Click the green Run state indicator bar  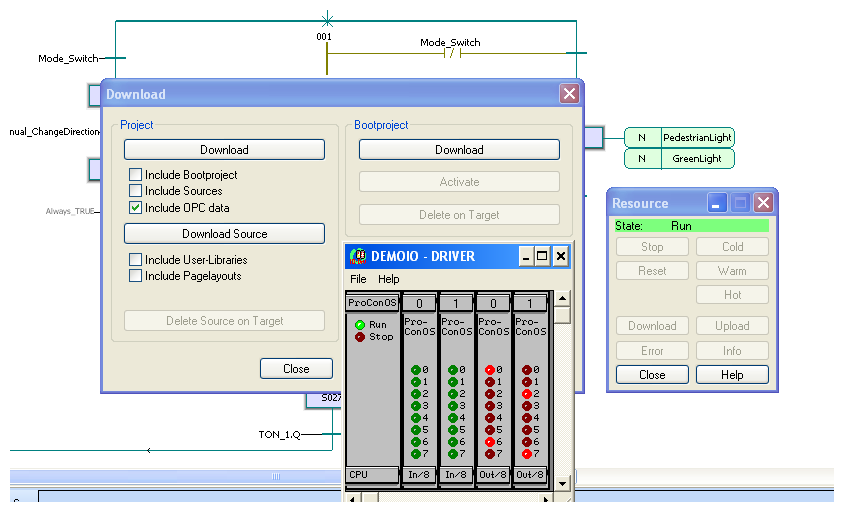(691, 226)
